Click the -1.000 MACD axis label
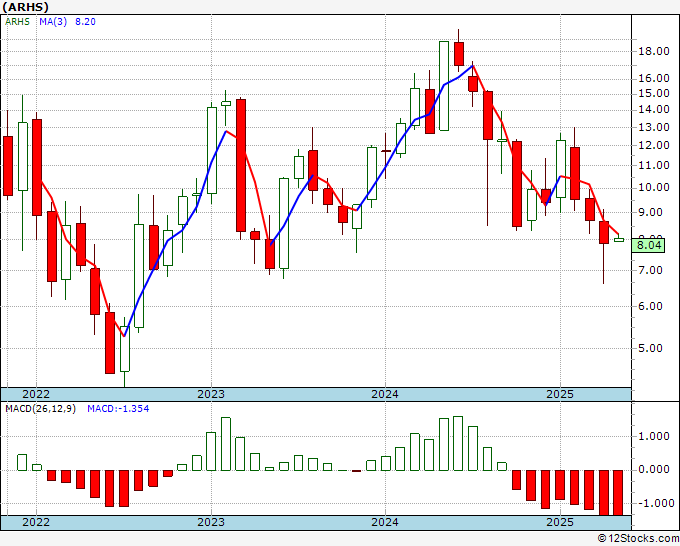Screen dimensions: 680x546 (654, 503)
